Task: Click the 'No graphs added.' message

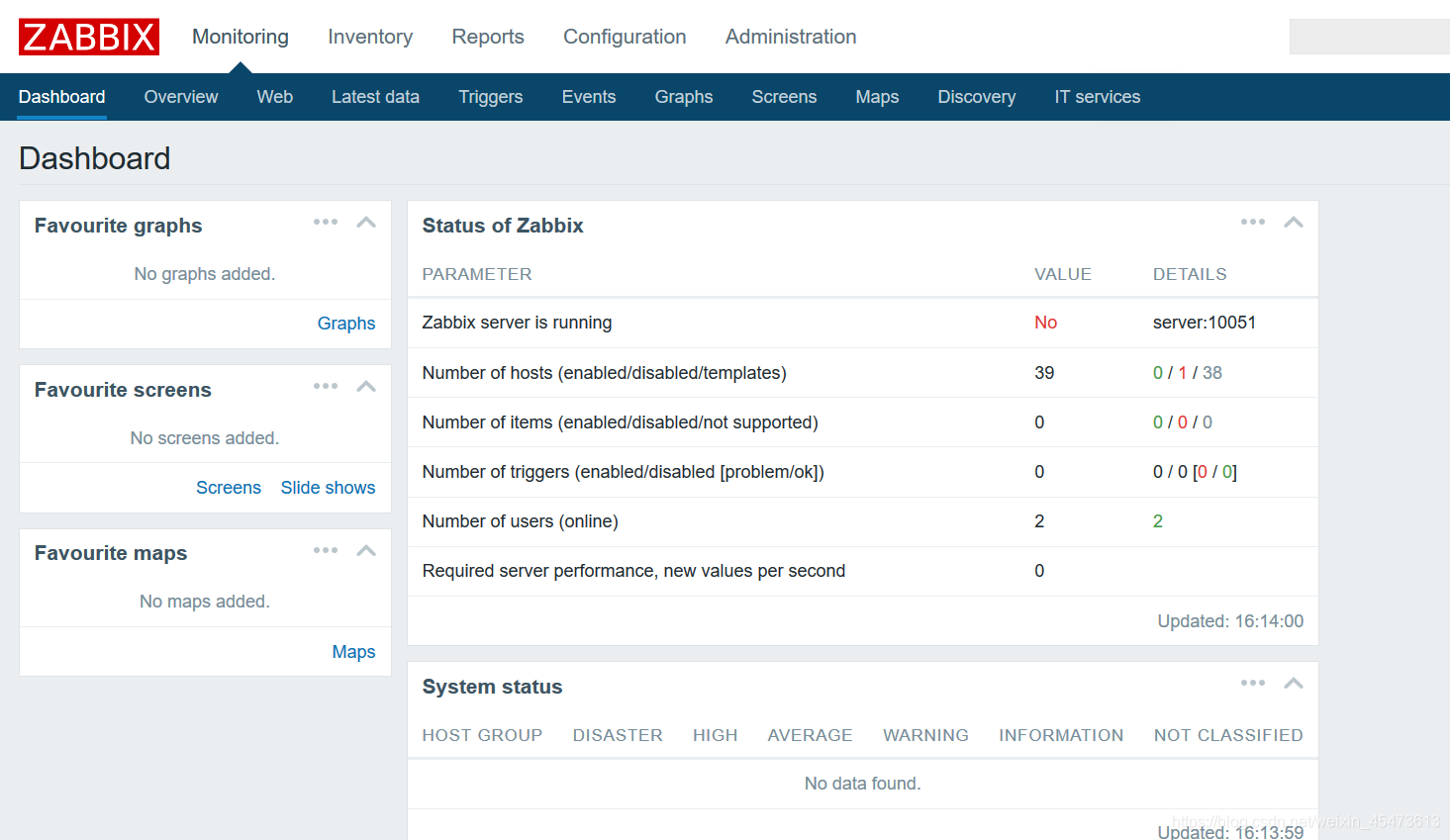Action: pyautogui.click(x=205, y=274)
